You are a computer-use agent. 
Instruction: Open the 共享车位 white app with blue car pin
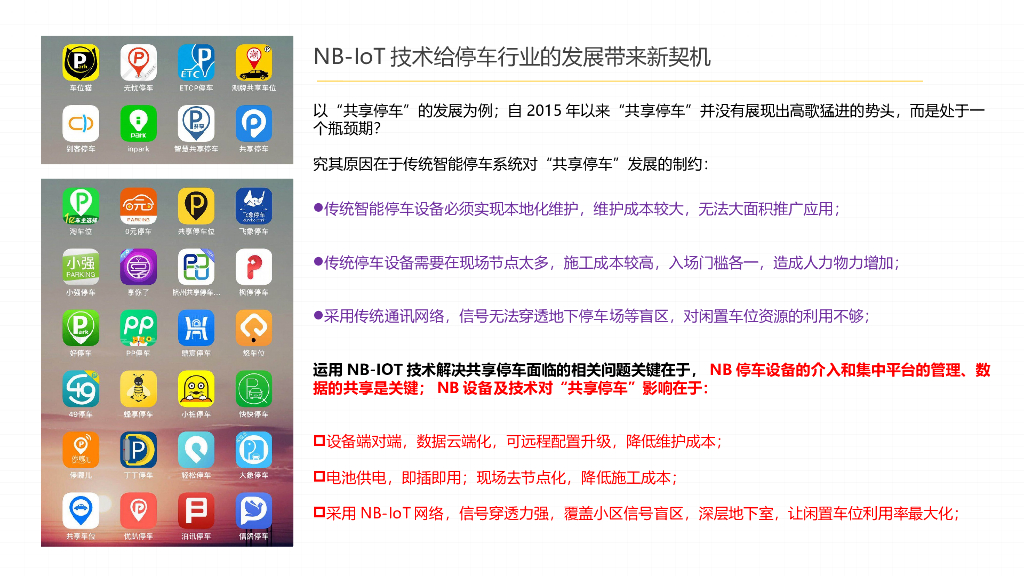(x=80, y=511)
